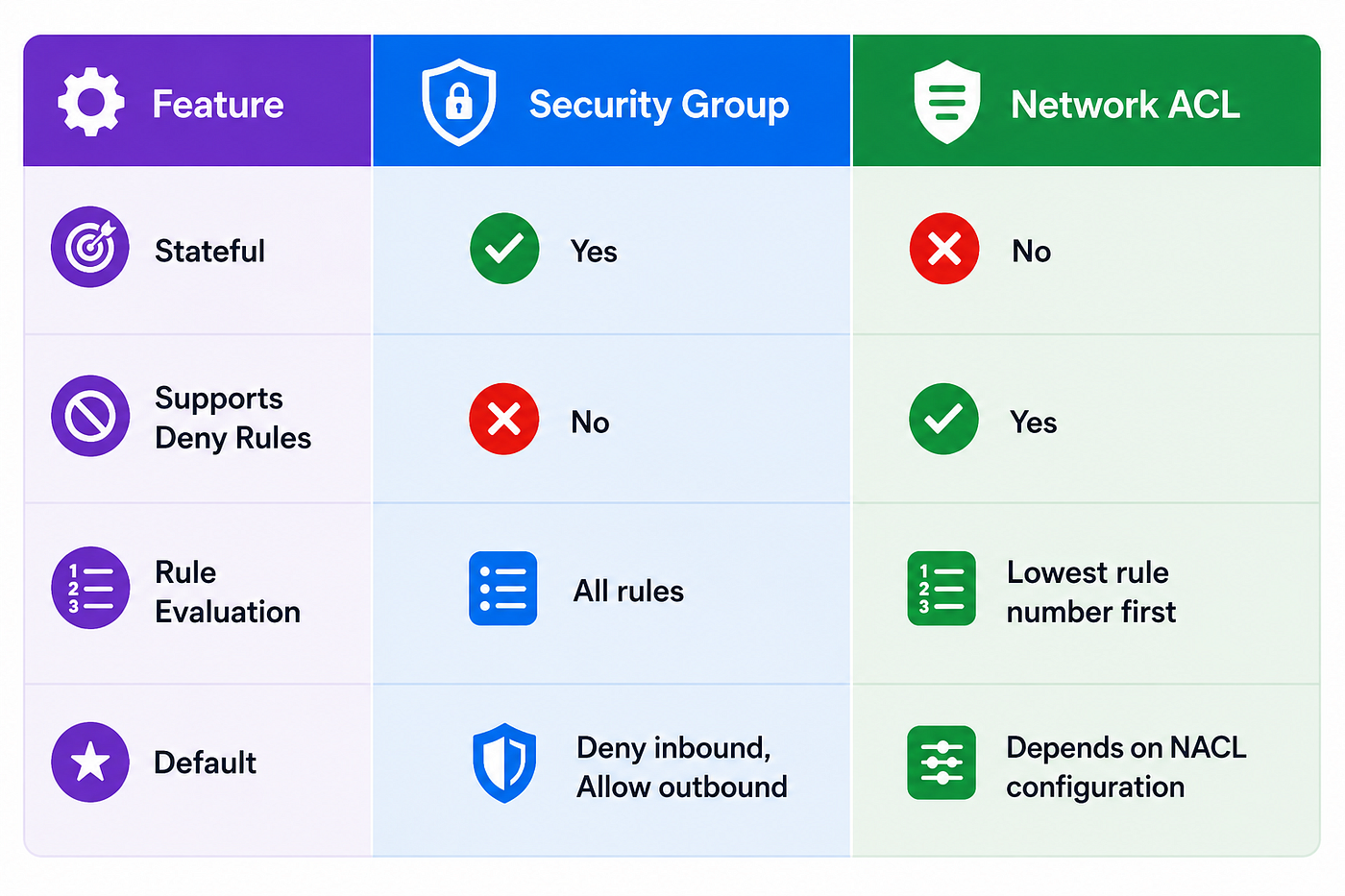Click the Security Group padlock shield icon

tap(459, 102)
